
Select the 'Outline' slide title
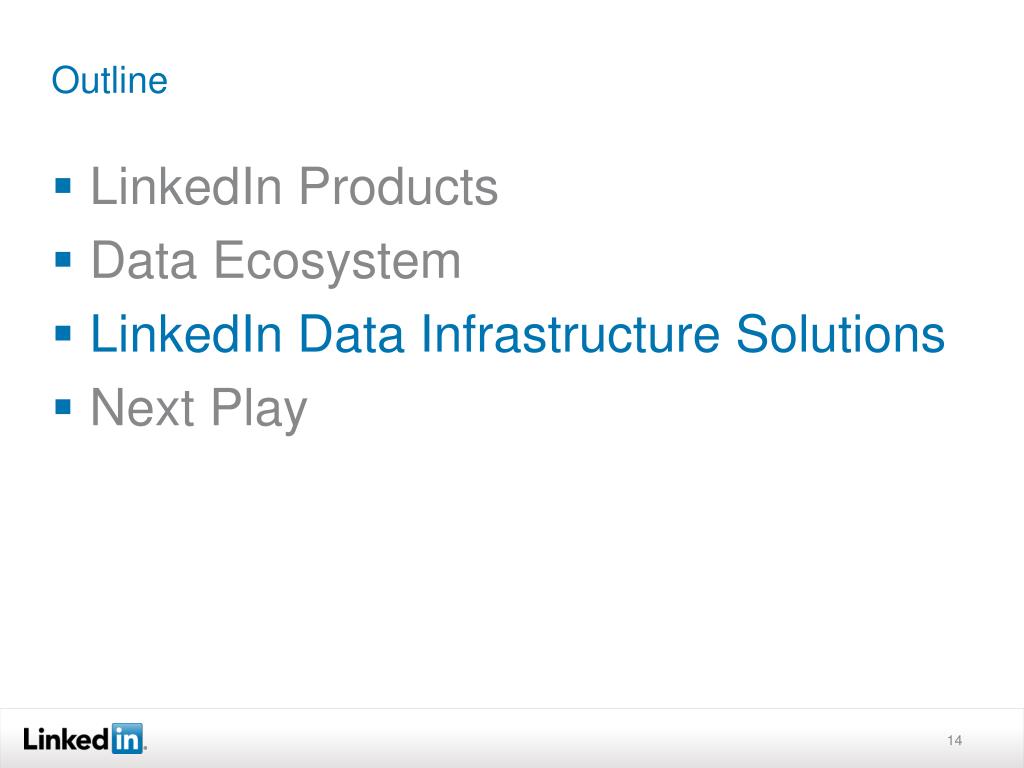110,80
